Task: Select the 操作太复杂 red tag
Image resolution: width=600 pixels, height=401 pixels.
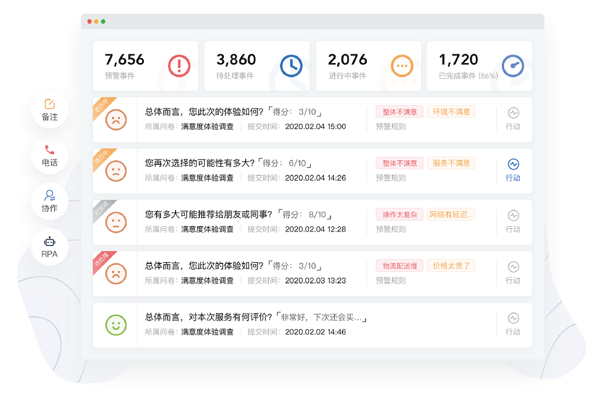Action: pos(399,214)
